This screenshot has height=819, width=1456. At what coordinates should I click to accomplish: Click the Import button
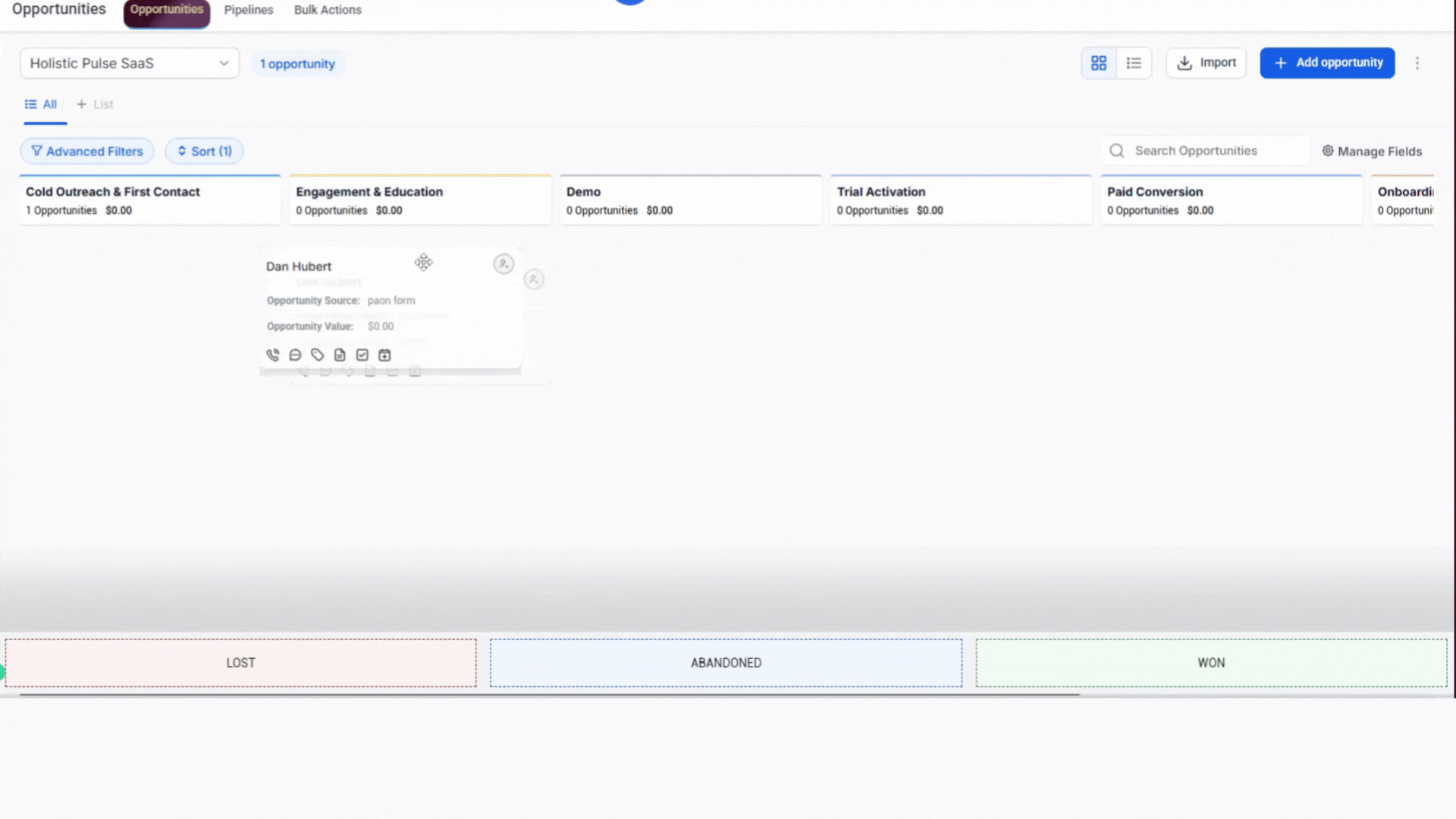(x=1206, y=63)
